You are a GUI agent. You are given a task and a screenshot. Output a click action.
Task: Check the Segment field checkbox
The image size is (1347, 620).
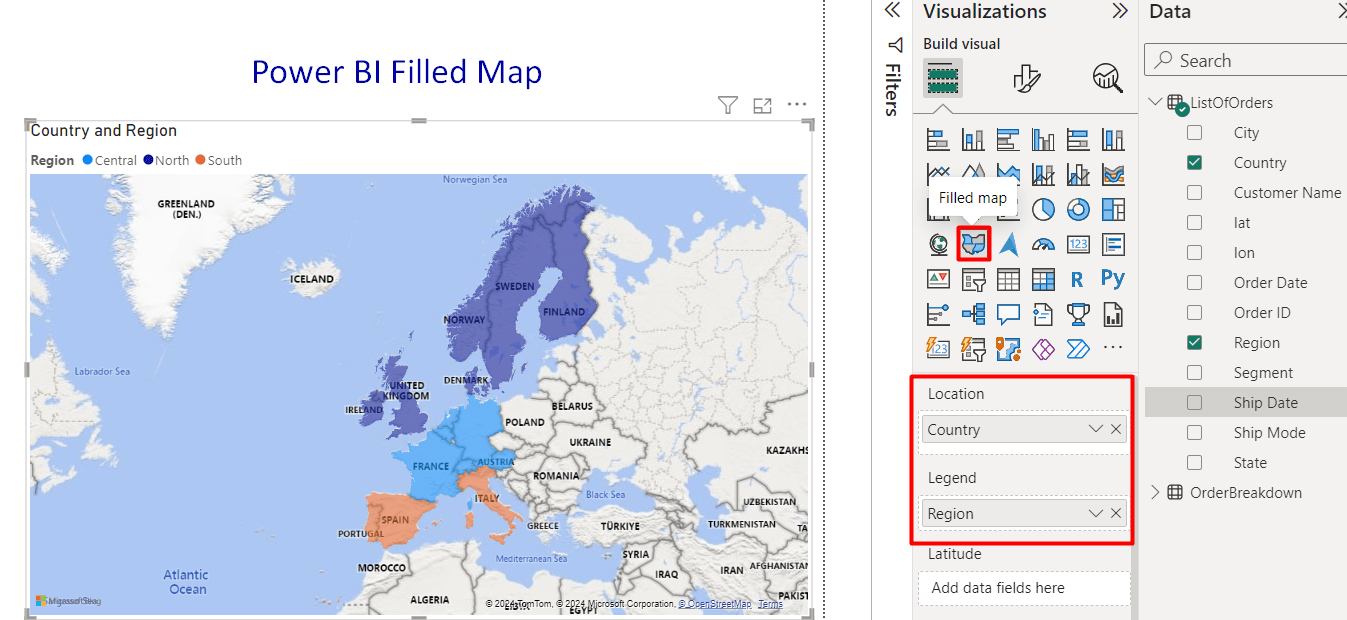(1194, 372)
